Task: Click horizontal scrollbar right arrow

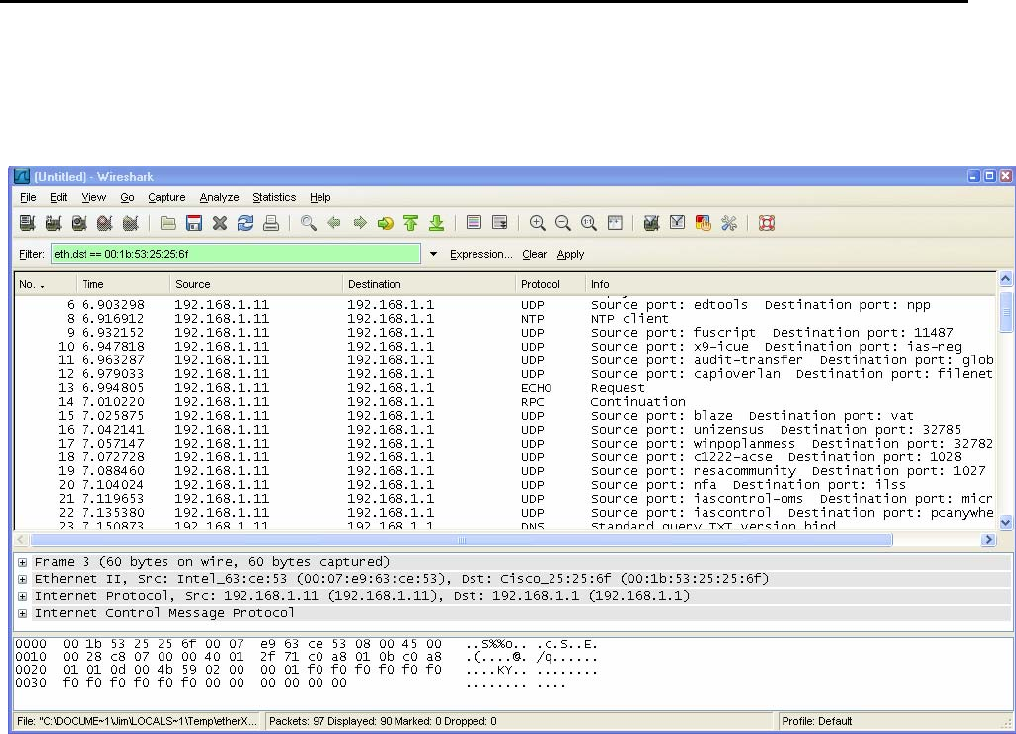Action: click(x=988, y=540)
